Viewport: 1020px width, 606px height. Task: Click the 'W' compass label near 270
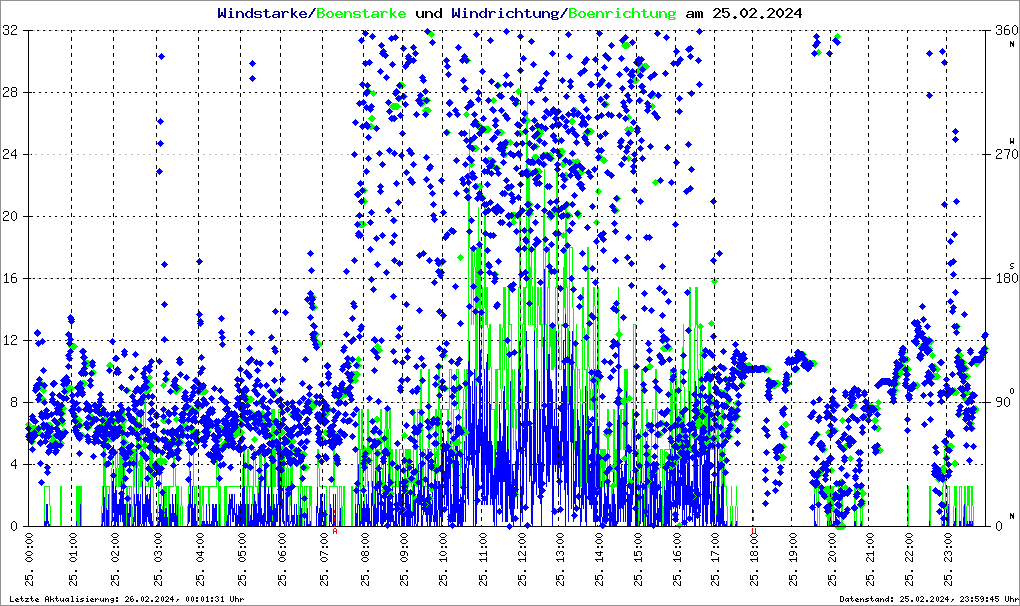(x=1012, y=141)
